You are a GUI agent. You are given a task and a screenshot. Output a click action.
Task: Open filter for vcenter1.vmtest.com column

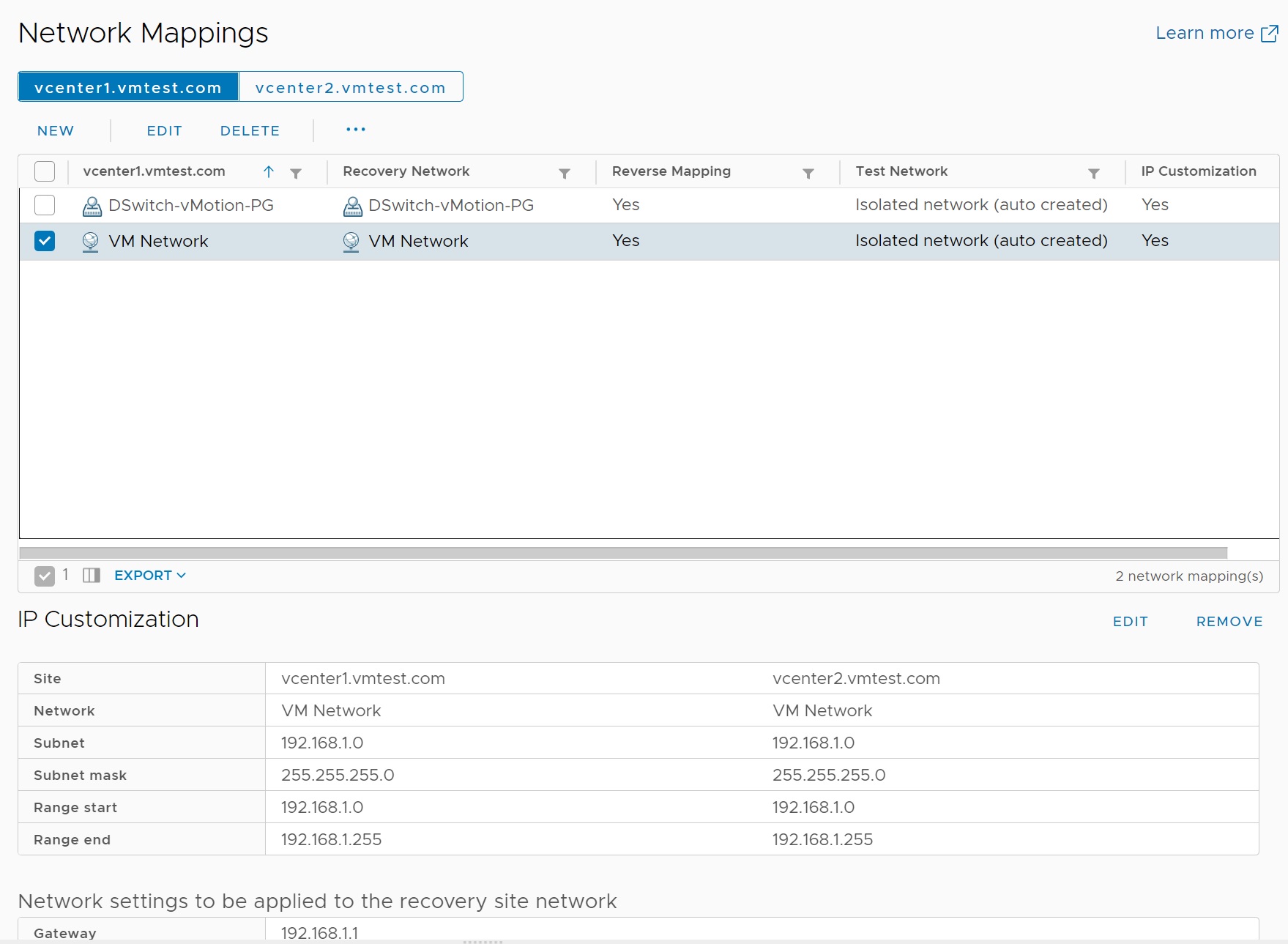[296, 174]
